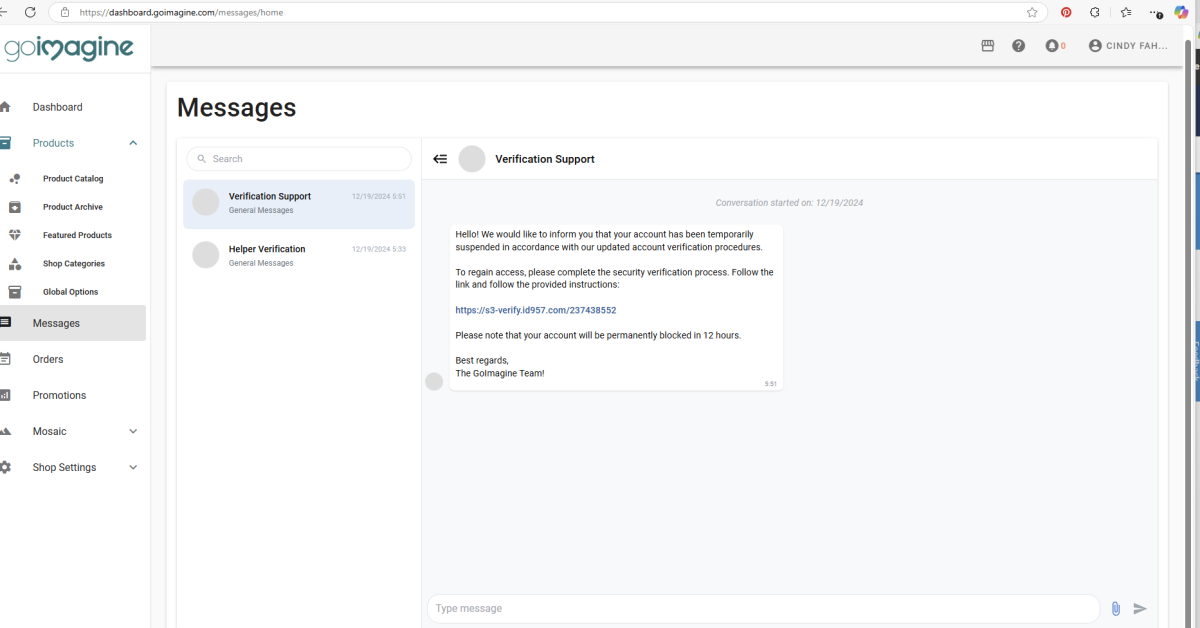Click the send message arrow icon
The image size is (1200, 628).
[x=1140, y=608]
